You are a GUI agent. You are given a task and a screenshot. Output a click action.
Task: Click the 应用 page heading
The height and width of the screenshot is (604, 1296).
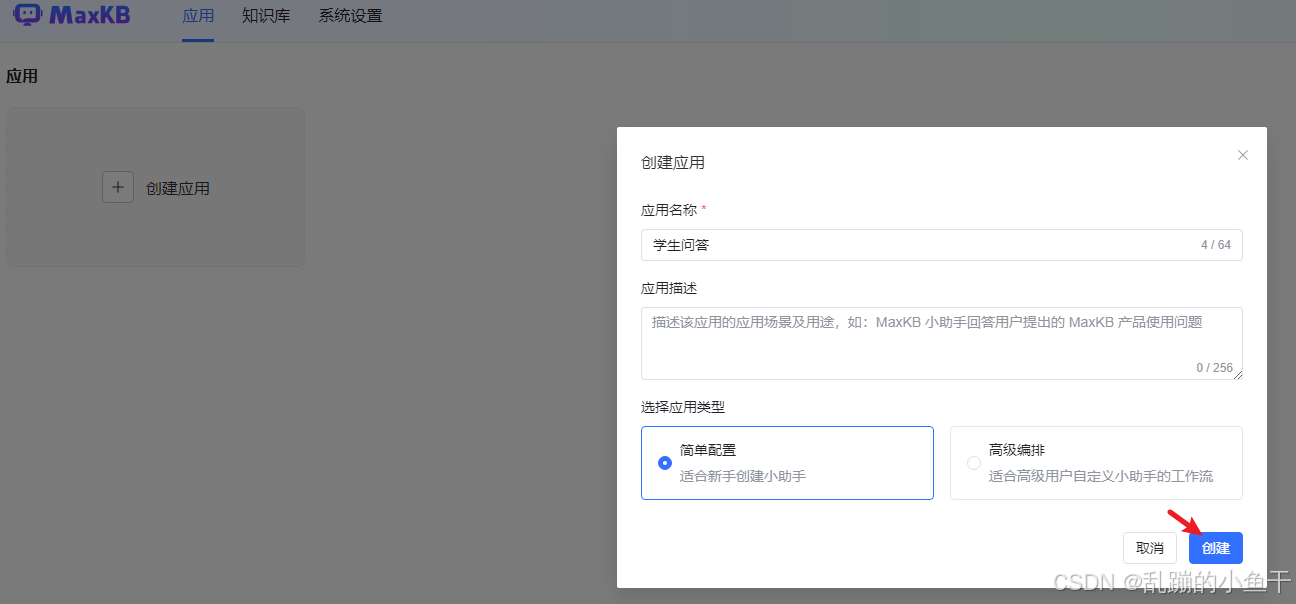click(x=22, y=76)
